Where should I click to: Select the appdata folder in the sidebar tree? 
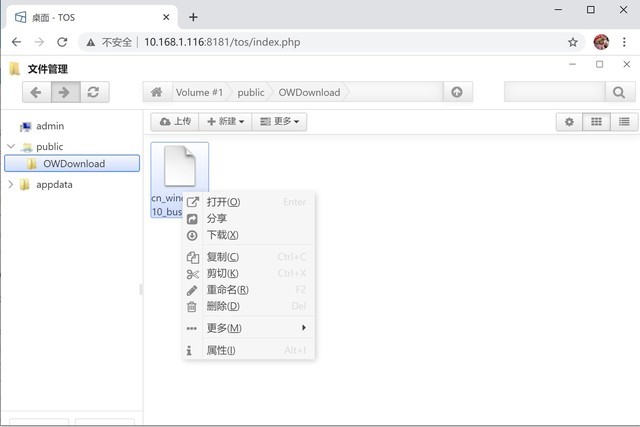tap(47, 185)
